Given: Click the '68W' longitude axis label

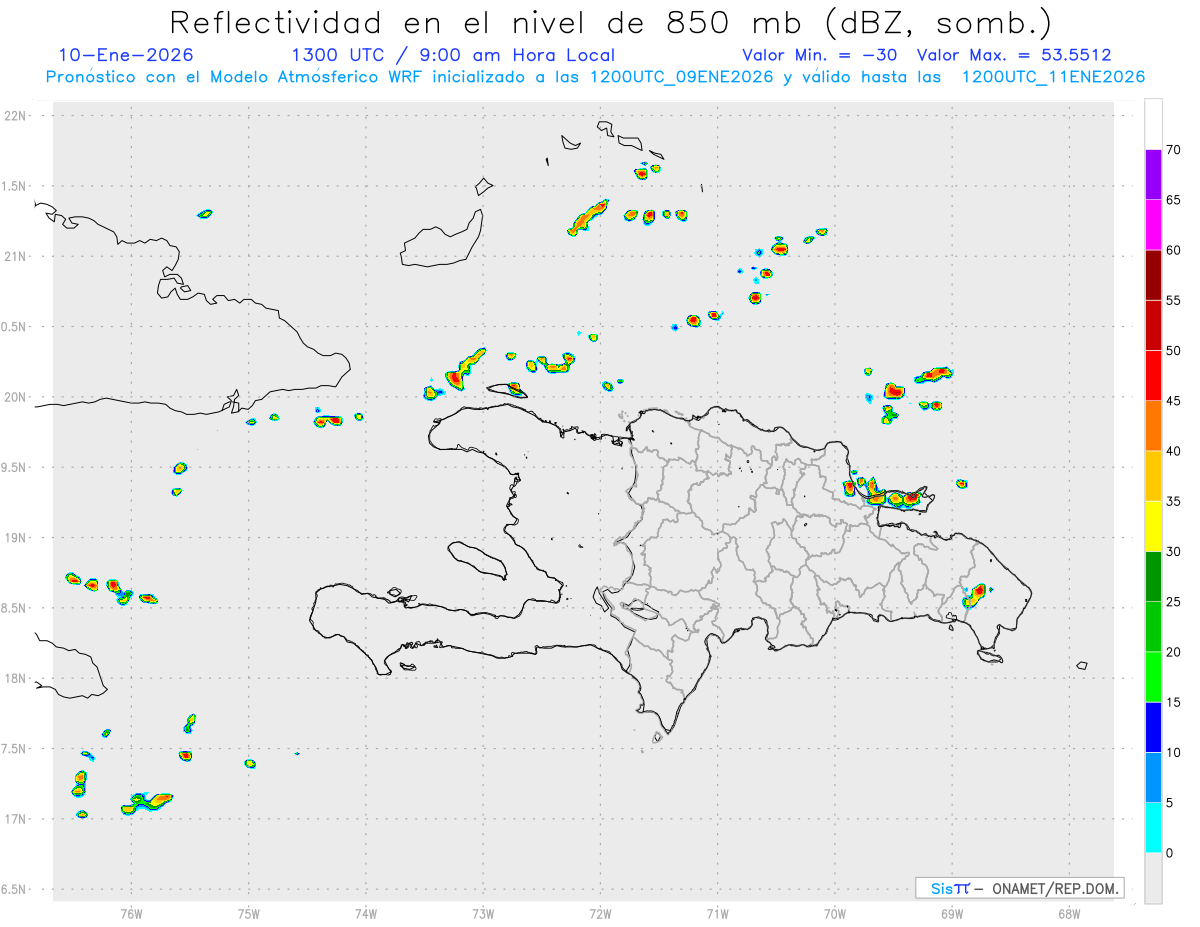Looking at the screenshot, I should tap(1069, 912).
